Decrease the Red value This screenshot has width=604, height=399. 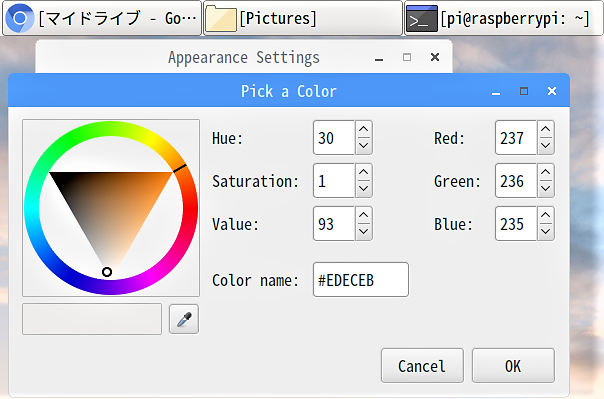pos(545,146)
